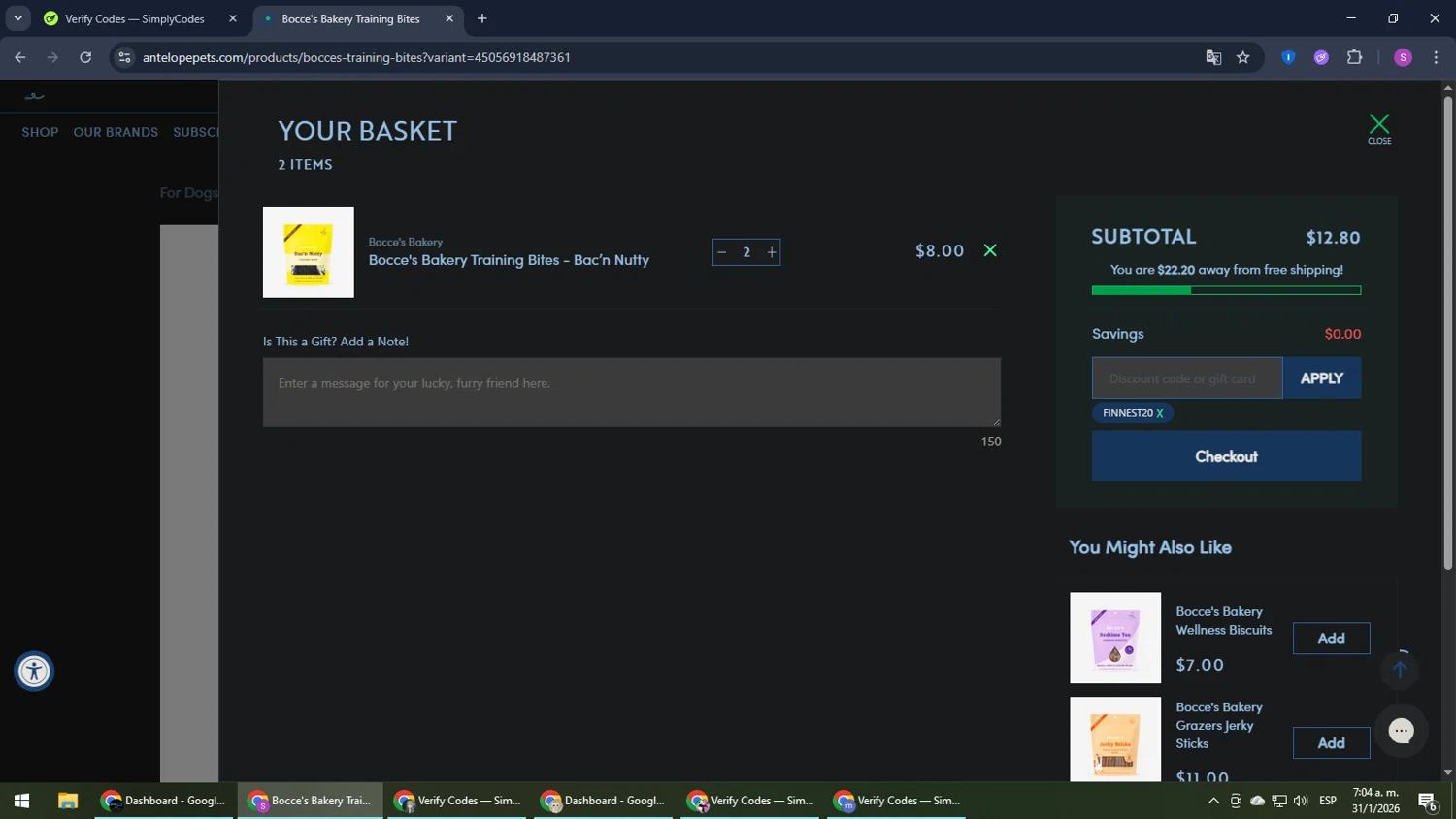
Task: Open File Explorer from taskbar
Action: point(67,801)
